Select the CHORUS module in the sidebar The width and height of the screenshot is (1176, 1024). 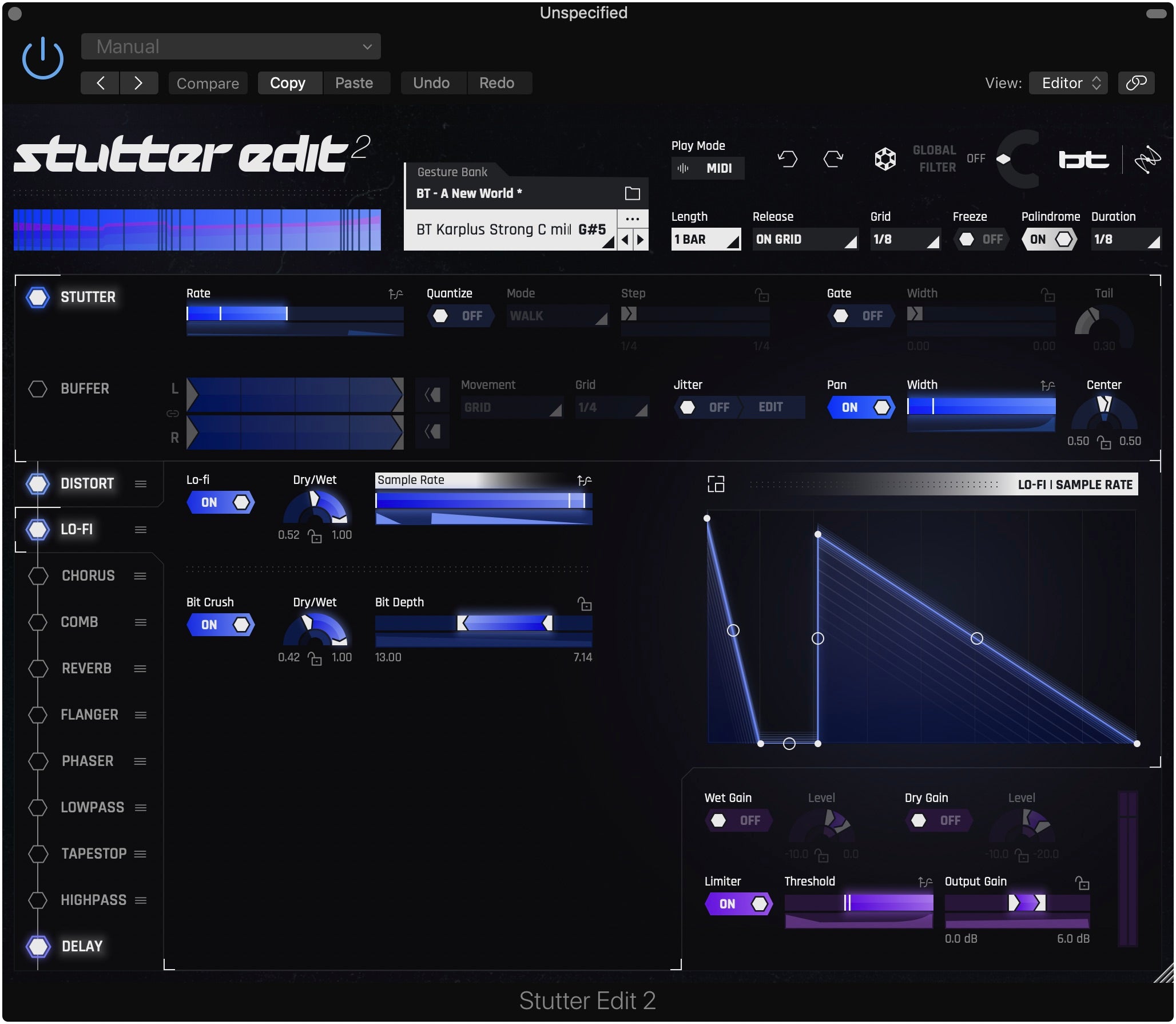coord(88,575)
